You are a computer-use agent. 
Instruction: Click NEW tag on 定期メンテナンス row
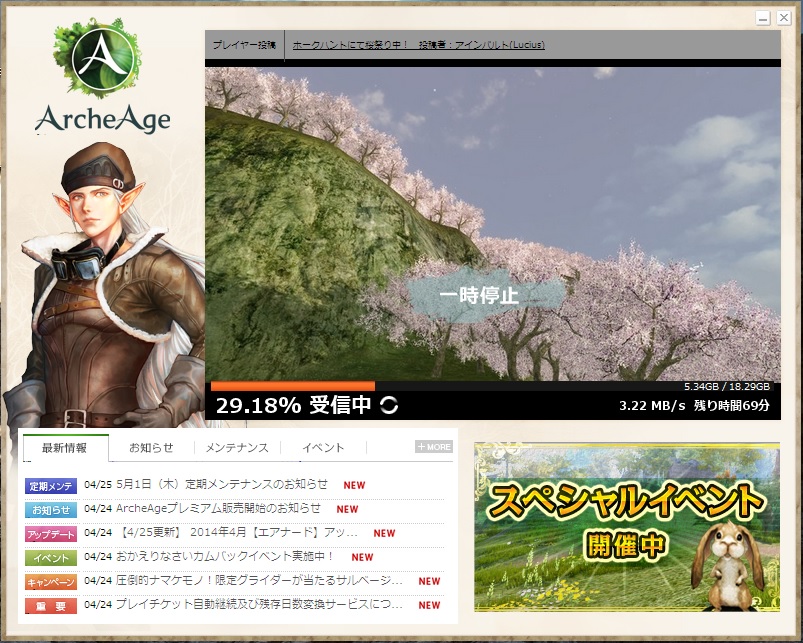(354, 485)
